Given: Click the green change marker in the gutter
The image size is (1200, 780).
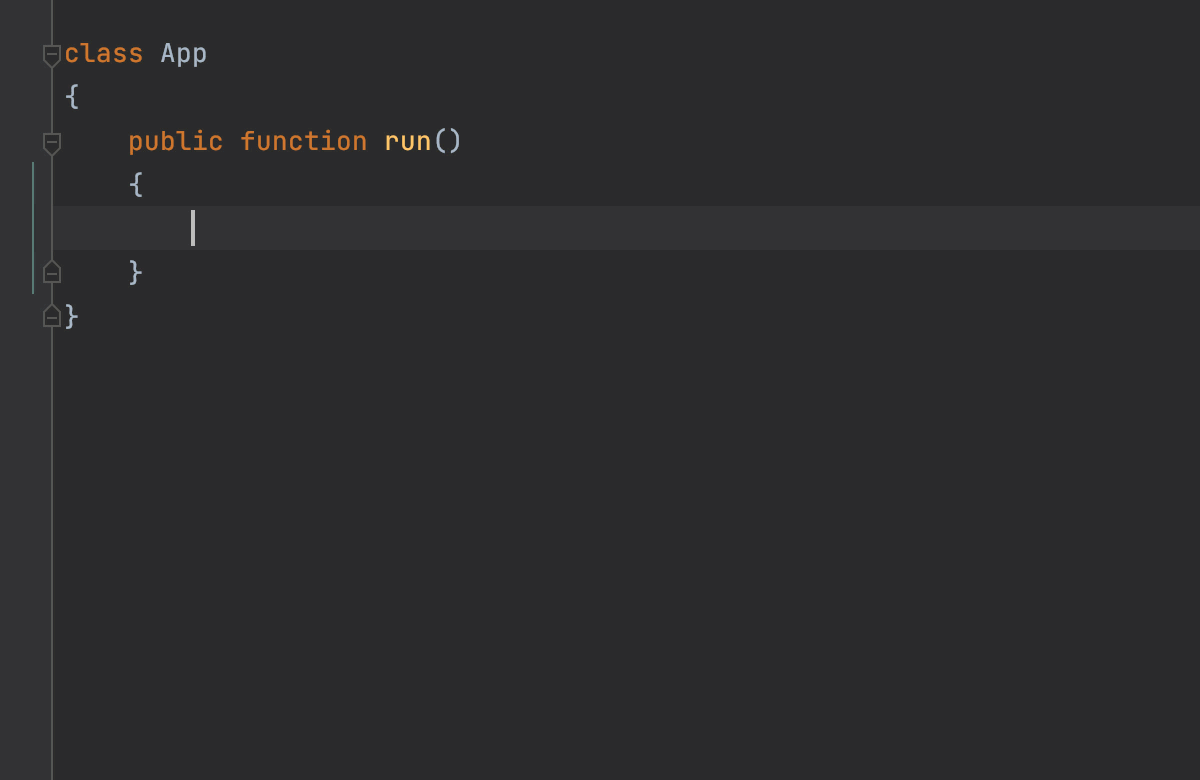Looking at the screenshot, I should [33, 228].
